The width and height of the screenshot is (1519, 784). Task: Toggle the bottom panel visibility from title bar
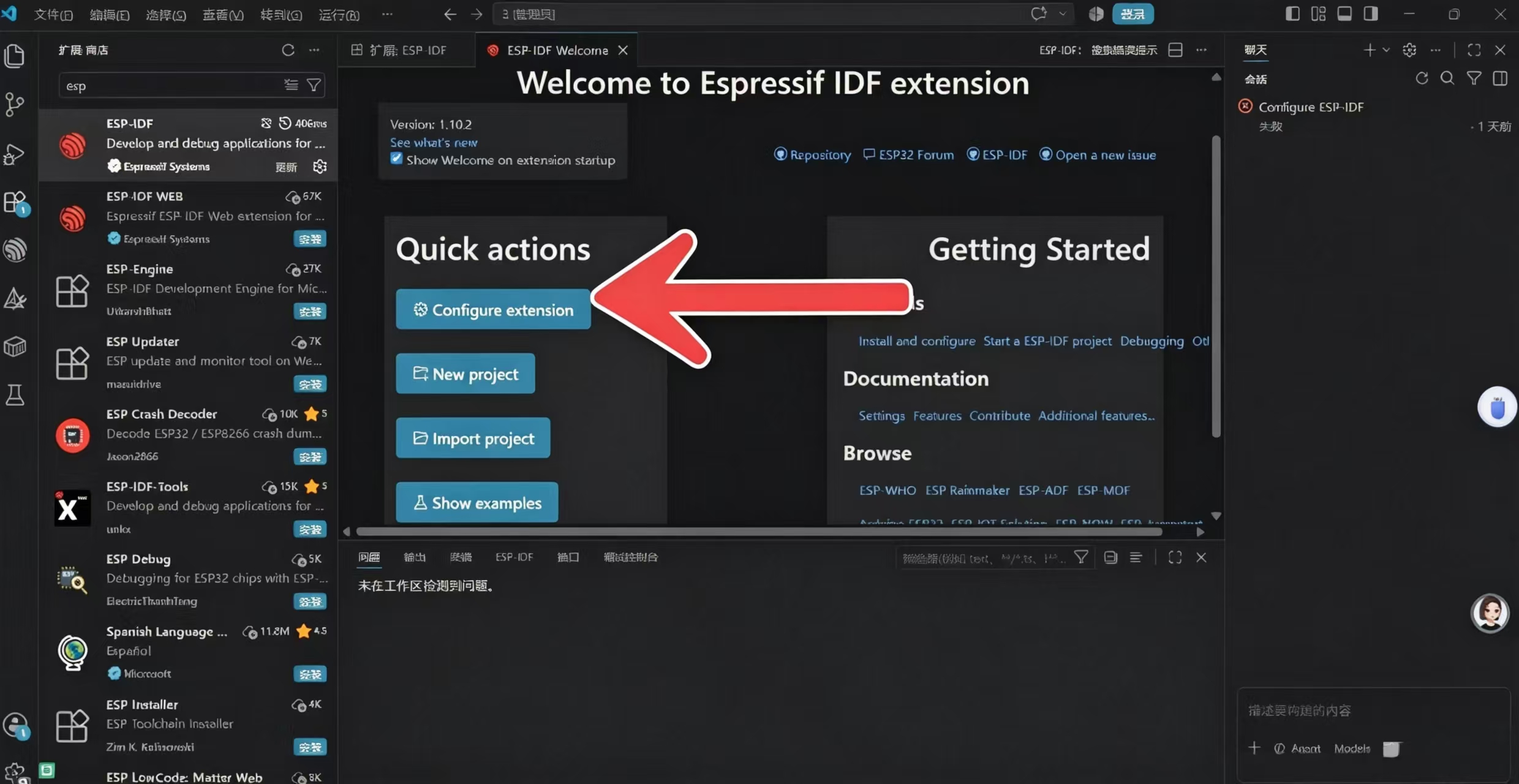tap(1344, 14)
